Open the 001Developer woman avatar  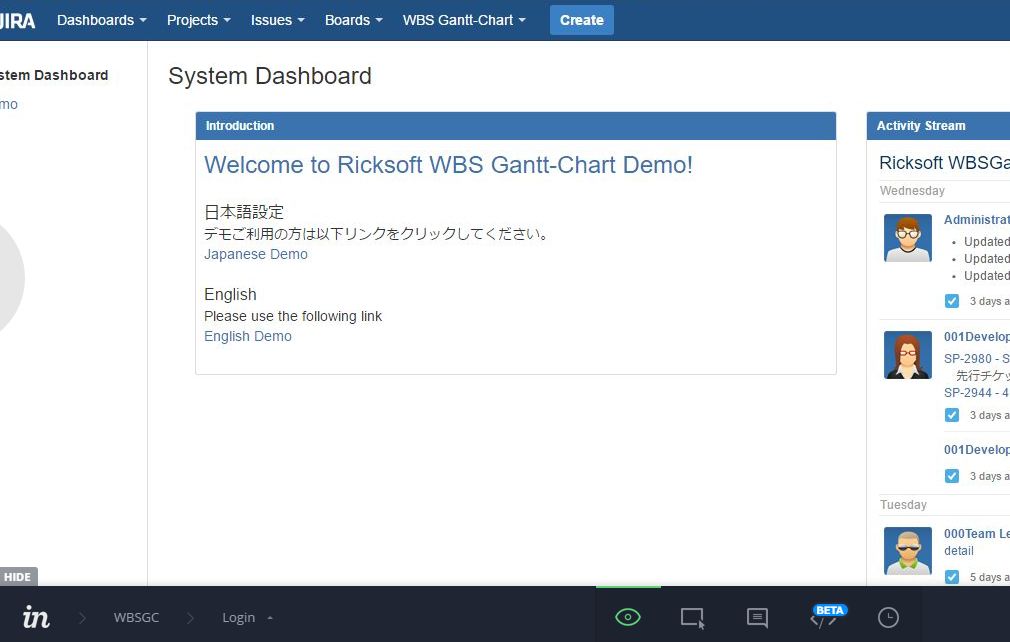pos(908,355)
